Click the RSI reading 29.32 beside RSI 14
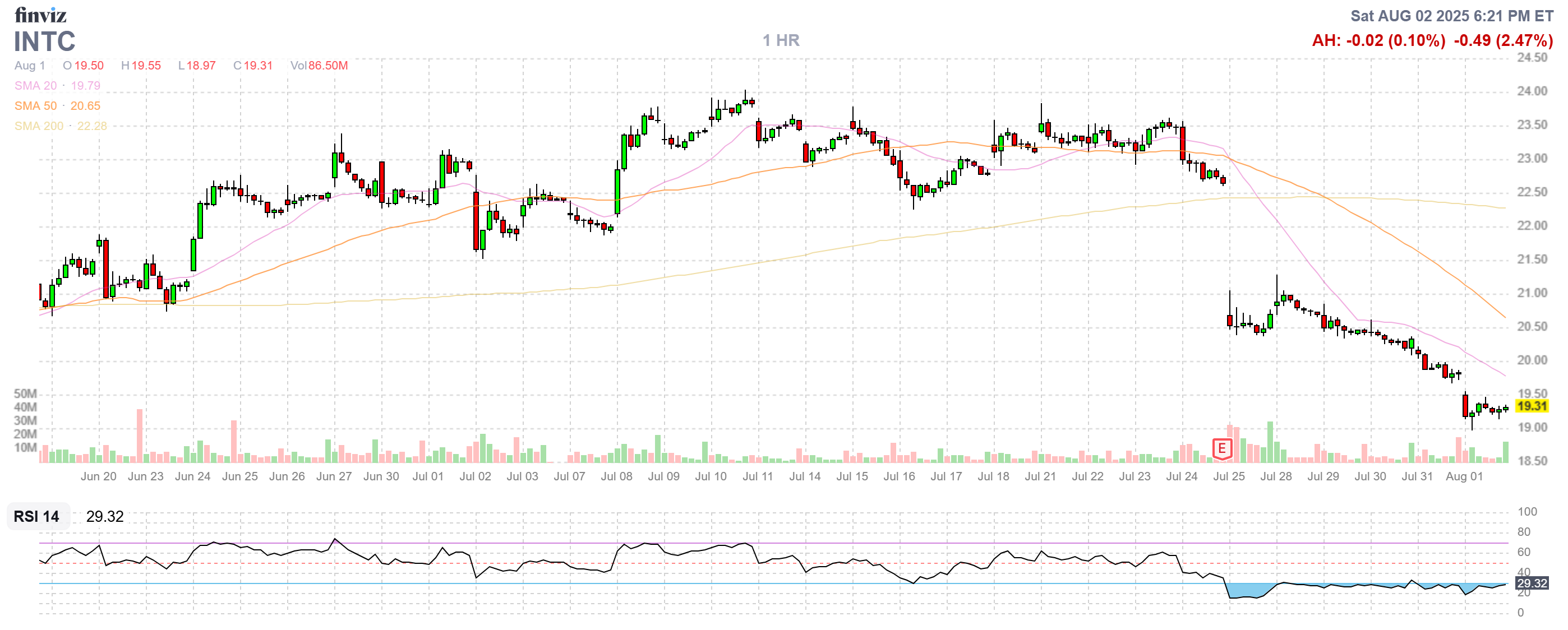 pyautogui.click(x=105, y=516)
